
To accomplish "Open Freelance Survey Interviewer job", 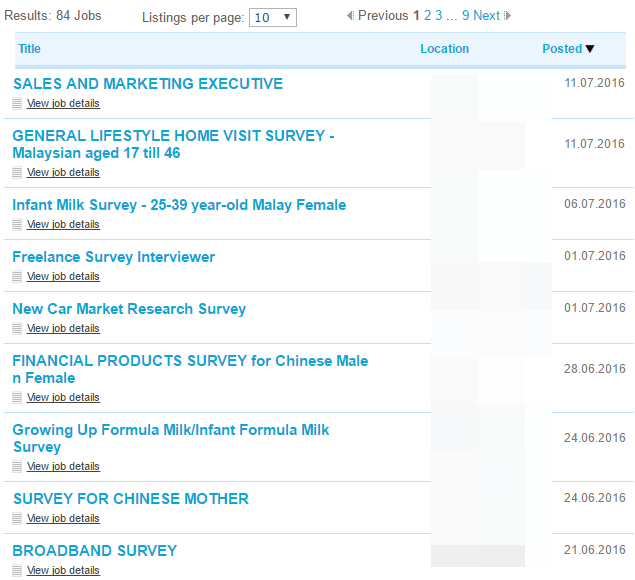I will [113, 257].
